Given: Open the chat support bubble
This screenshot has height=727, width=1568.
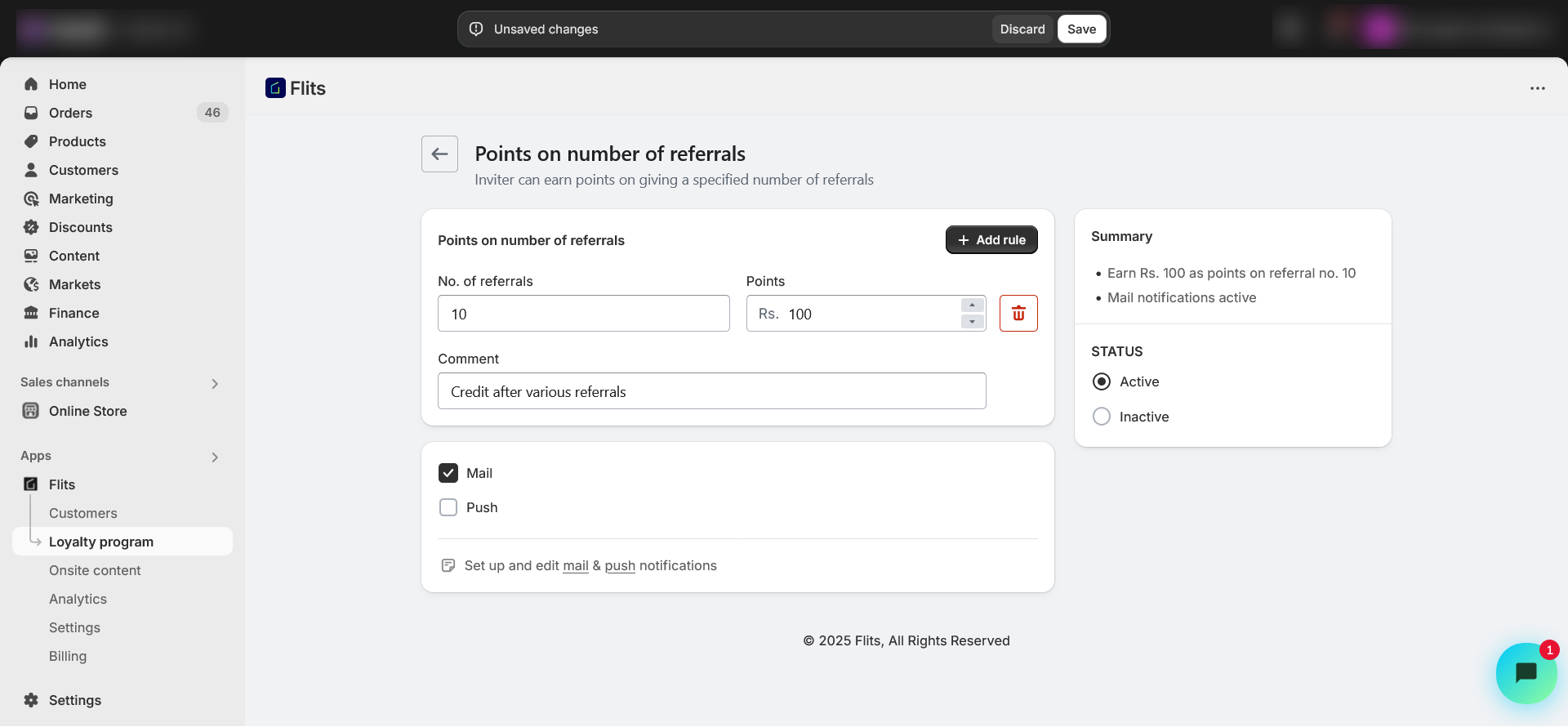Looking at the screenshot, I should tap(1526, 673).
